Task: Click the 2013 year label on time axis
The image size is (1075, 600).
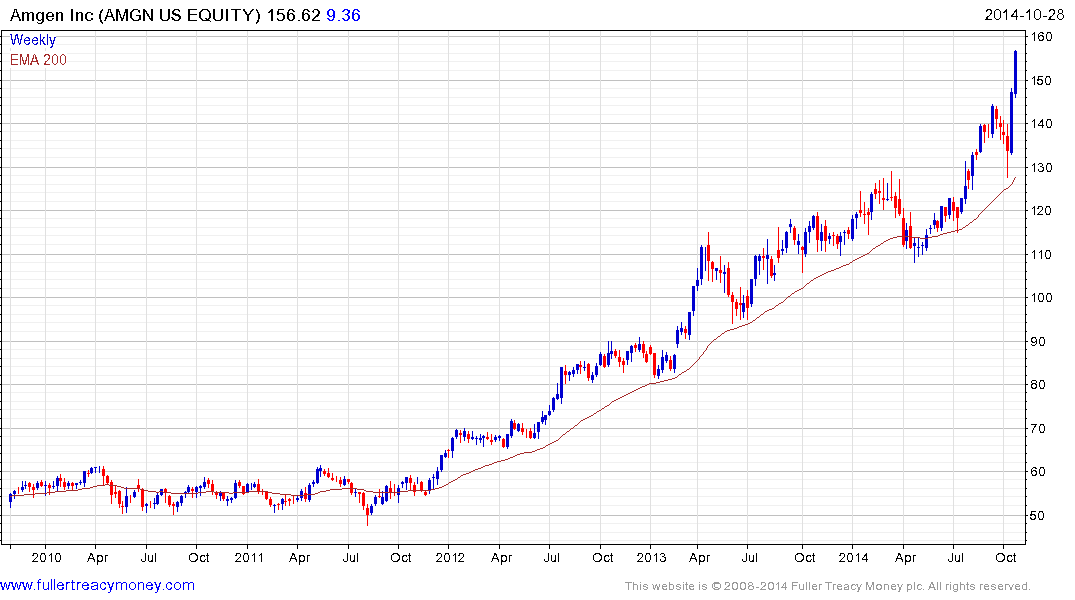Action: tap(651, 557)
